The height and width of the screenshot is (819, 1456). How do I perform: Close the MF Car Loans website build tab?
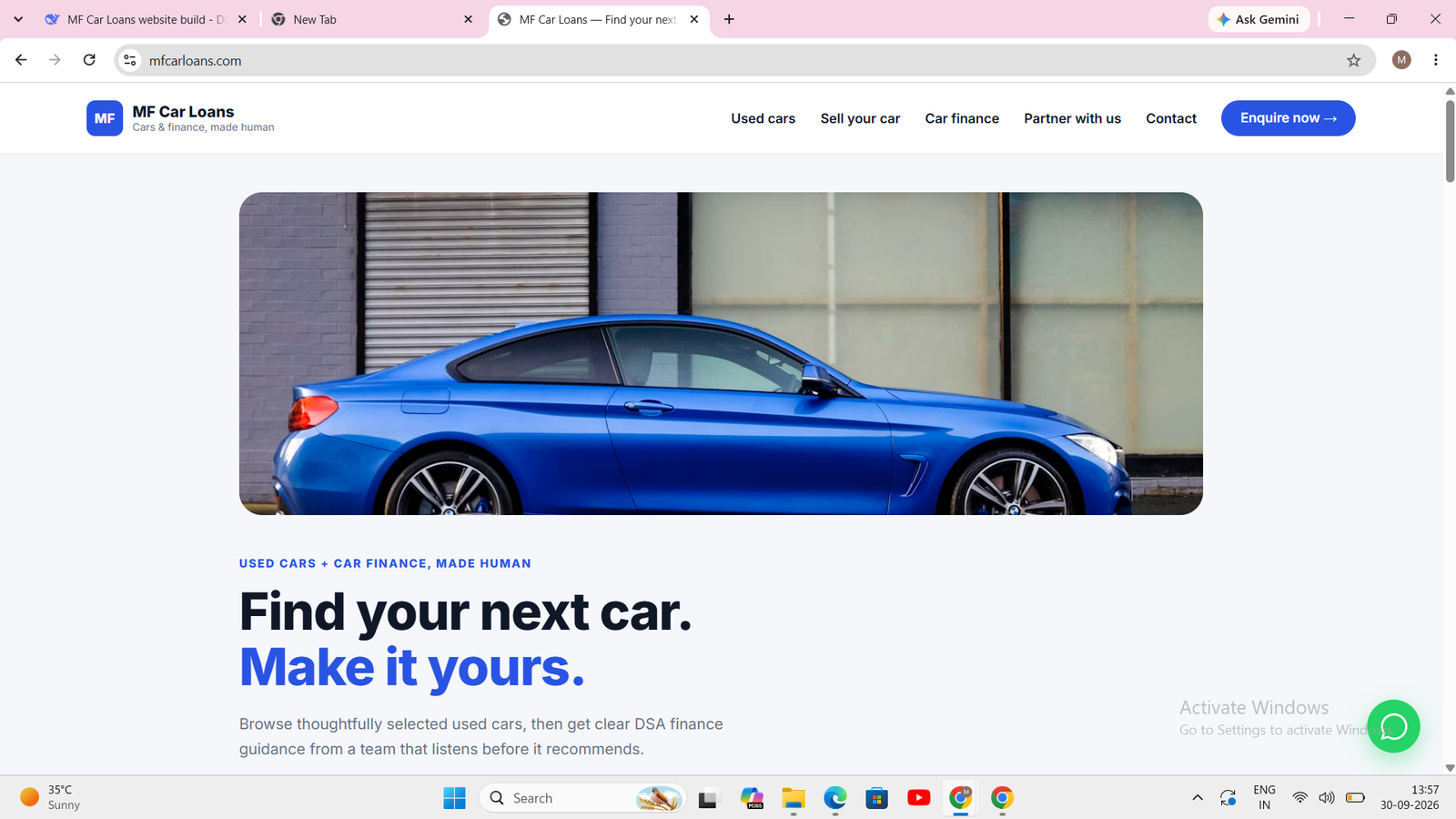pos(242,19)
